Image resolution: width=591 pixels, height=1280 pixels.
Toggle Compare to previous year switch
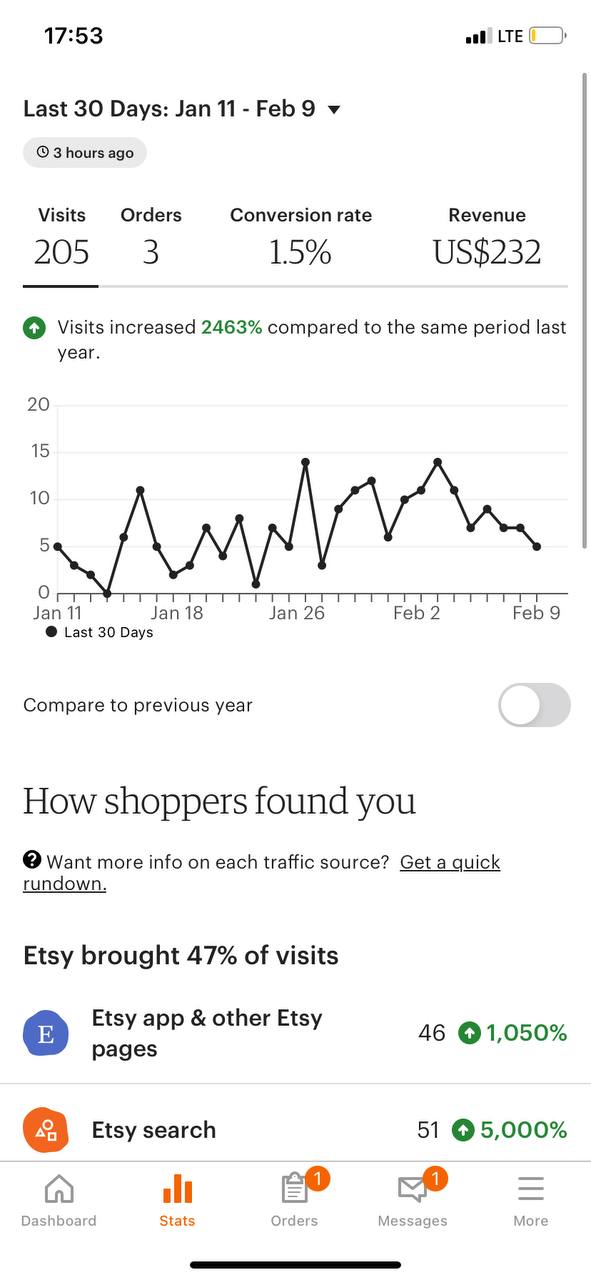[x=534, y=705]
